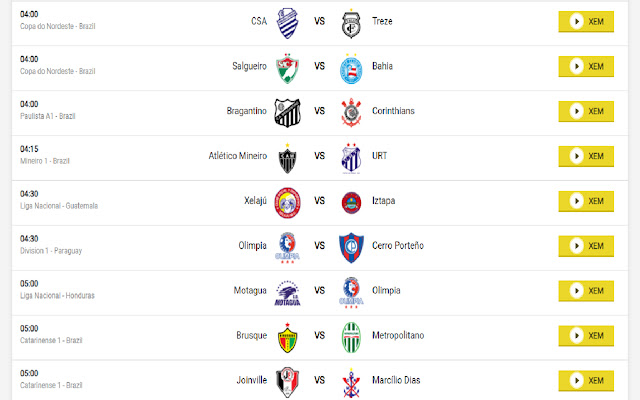Select the Xelajú round club emblem
This screenshot has width=640, height=400.
click(287, 203)
